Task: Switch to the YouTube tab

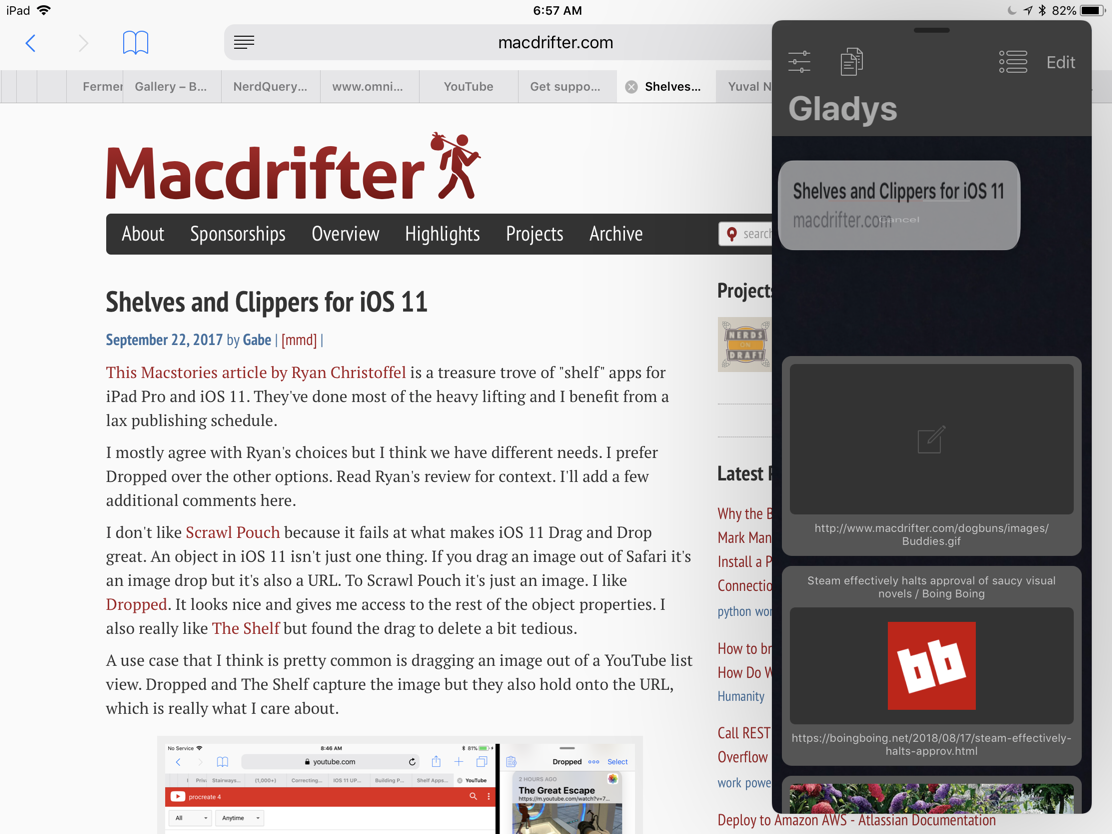Action: (x=468, y=87)
